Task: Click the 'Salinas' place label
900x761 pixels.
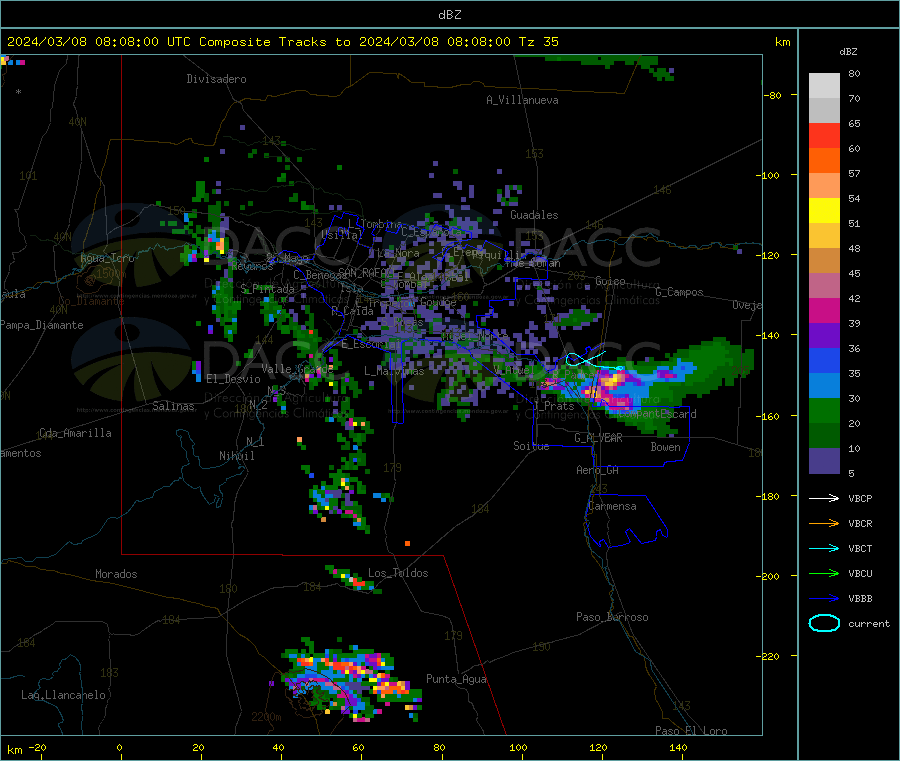Action: [x=173, y=406]
